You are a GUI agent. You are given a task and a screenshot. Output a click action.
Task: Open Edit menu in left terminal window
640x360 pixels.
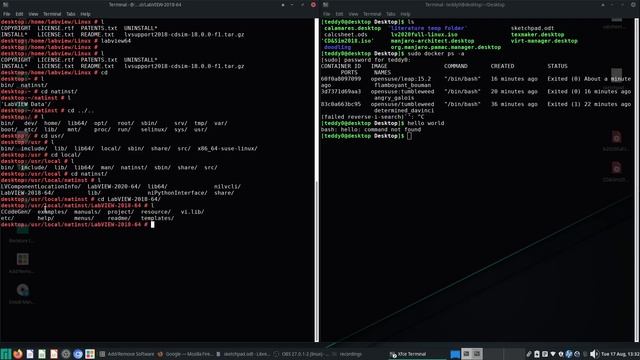[19, 14]
